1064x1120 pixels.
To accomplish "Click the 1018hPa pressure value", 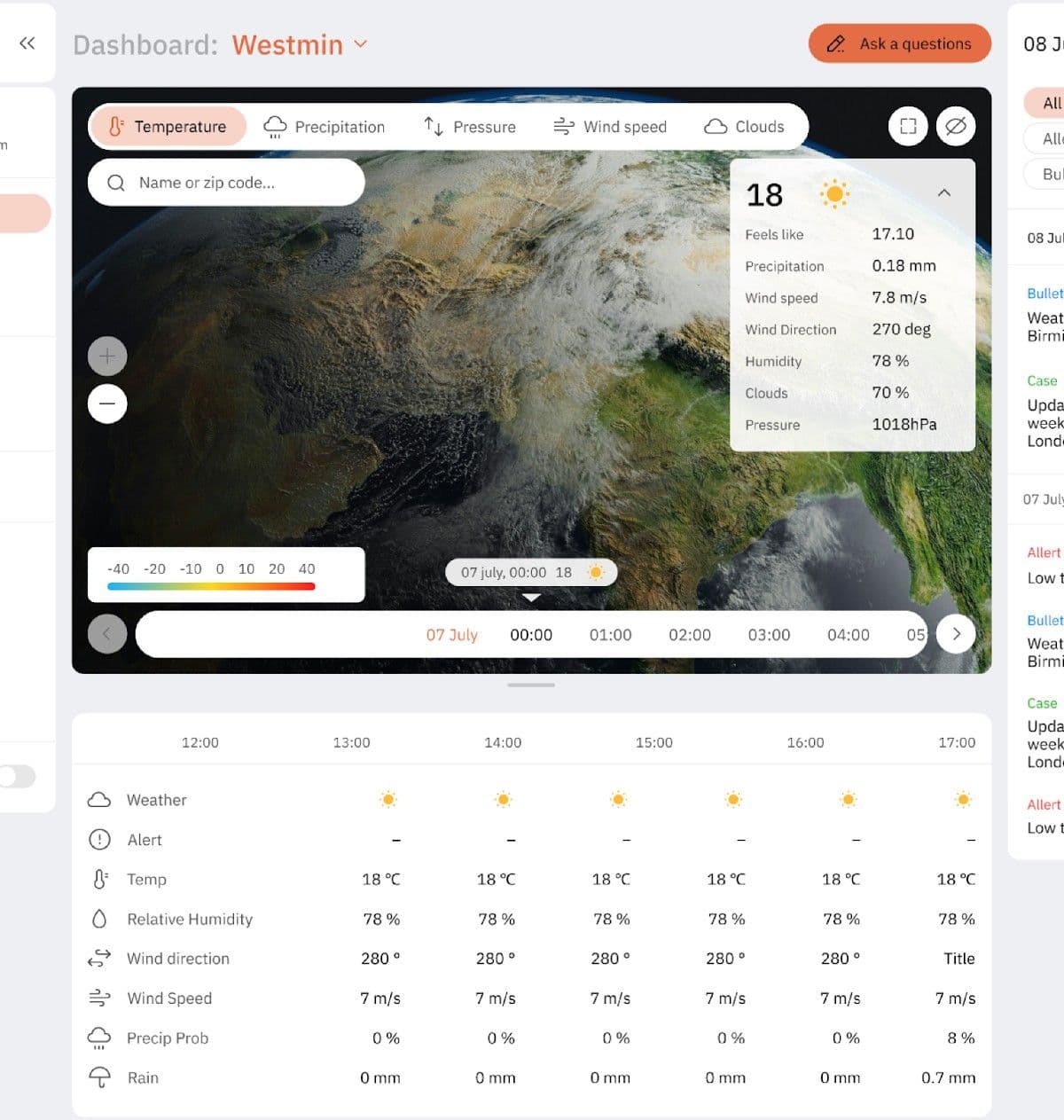I will pyautogui.click(x=904, y=424).
